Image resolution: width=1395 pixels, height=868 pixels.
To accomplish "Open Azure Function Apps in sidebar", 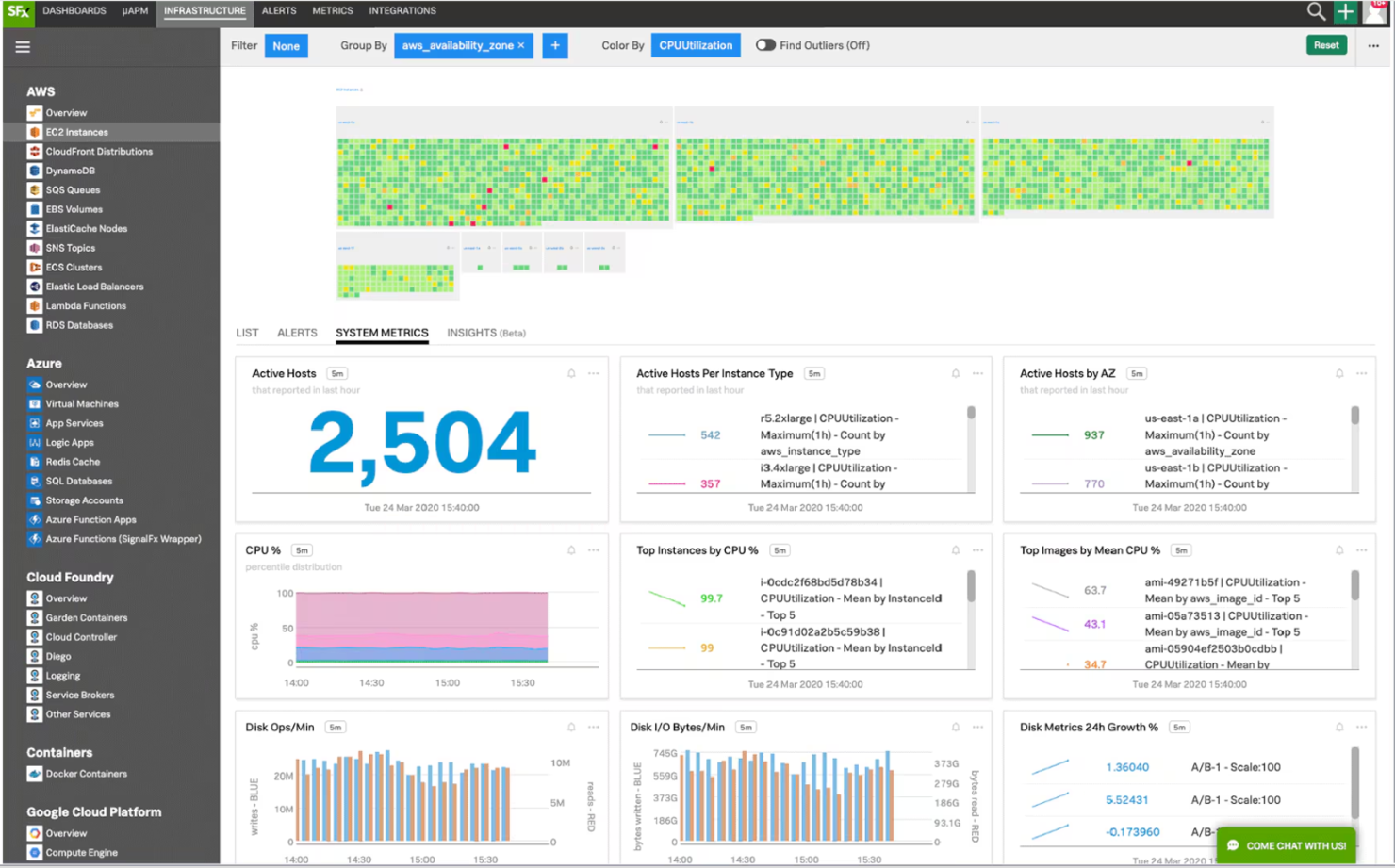I will 90,519.
